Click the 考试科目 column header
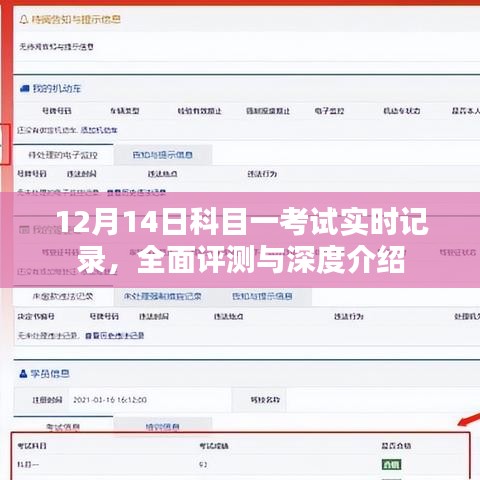This screenshot has width=480, height=480. coord(32,446)
